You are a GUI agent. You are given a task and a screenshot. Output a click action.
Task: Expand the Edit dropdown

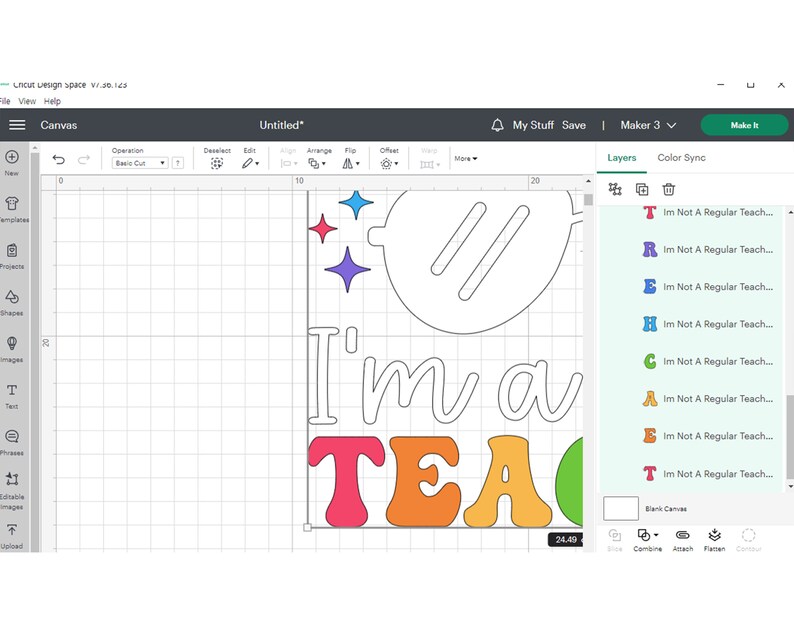[250, 163]
